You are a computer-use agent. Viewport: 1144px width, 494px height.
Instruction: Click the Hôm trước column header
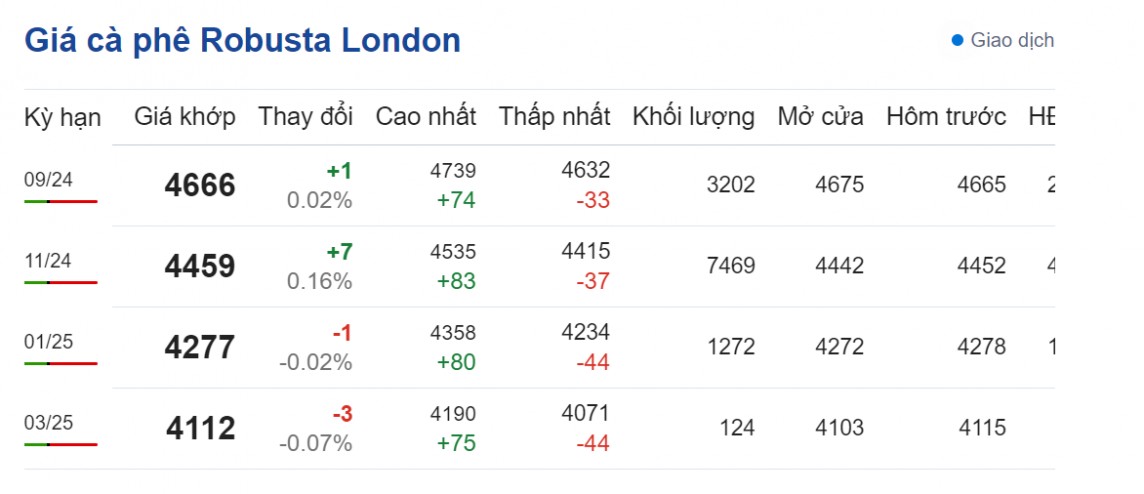(x=945, y=116)
